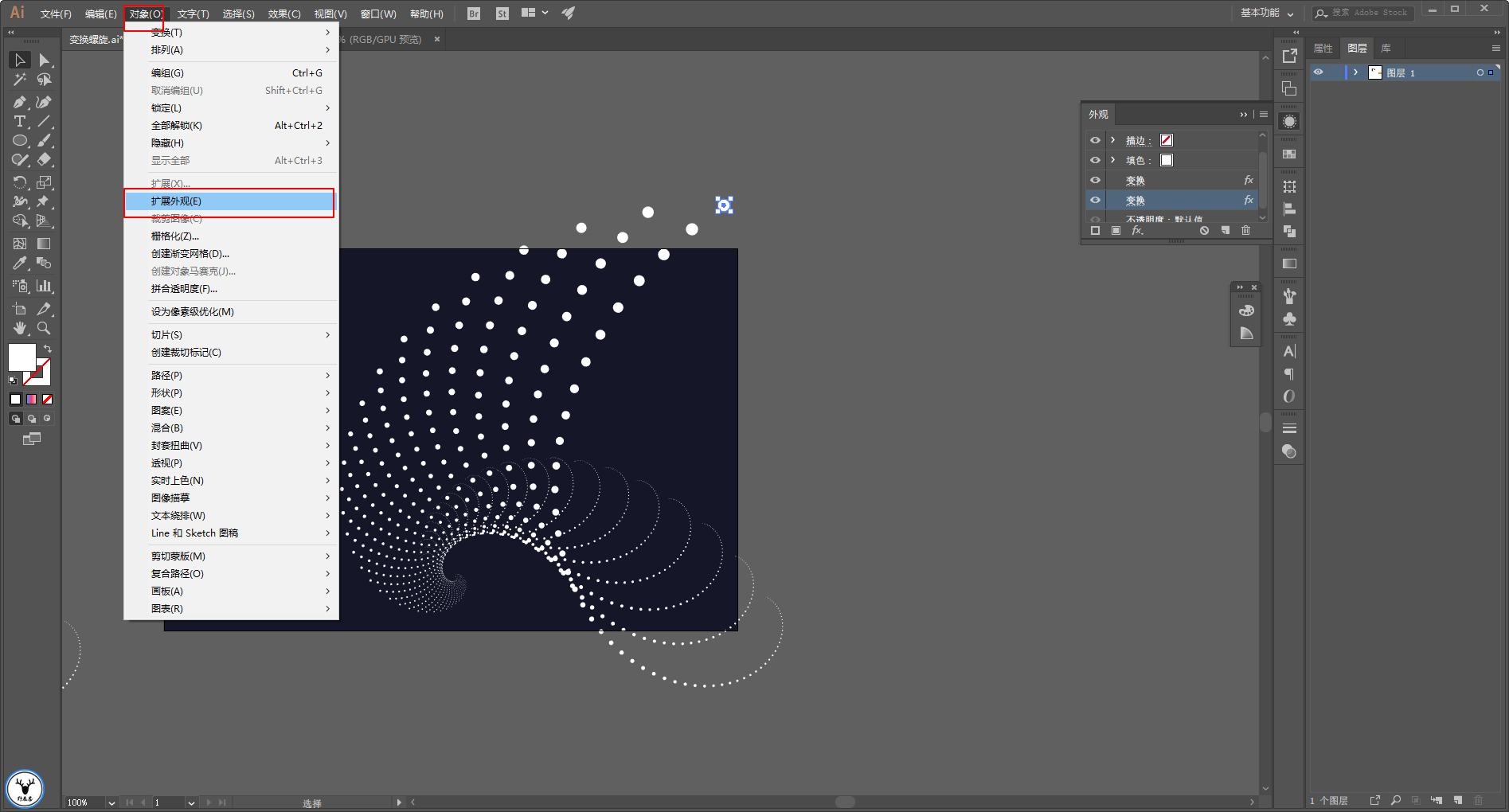The width and height of the screenshot is (1509, 812).
Task: Select the Lasso tool
Action: tap(44, 80)
